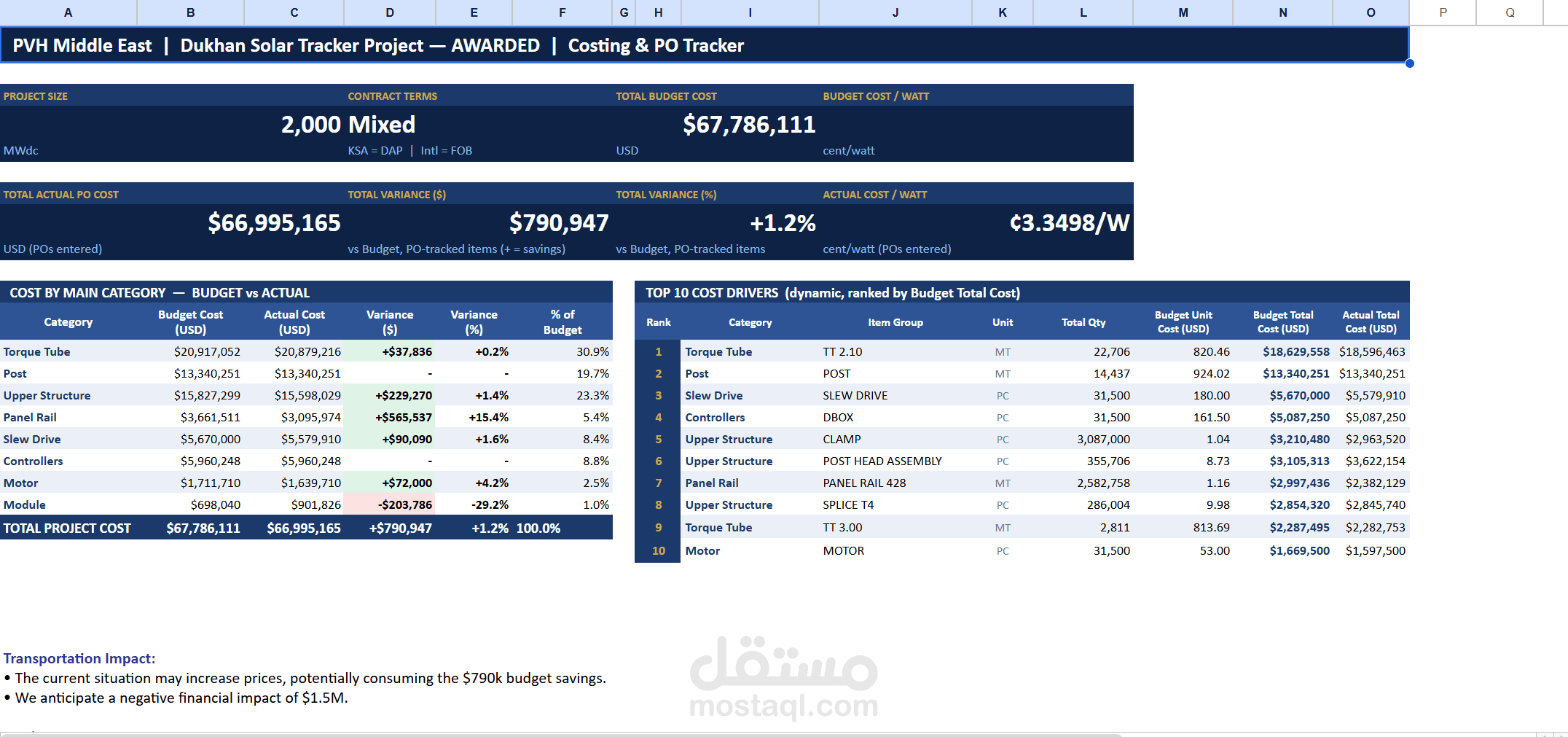Click the actual cost per watt ¢3.3498/W
Viewport: 1568px width, 737px height.
point(1070,223)
